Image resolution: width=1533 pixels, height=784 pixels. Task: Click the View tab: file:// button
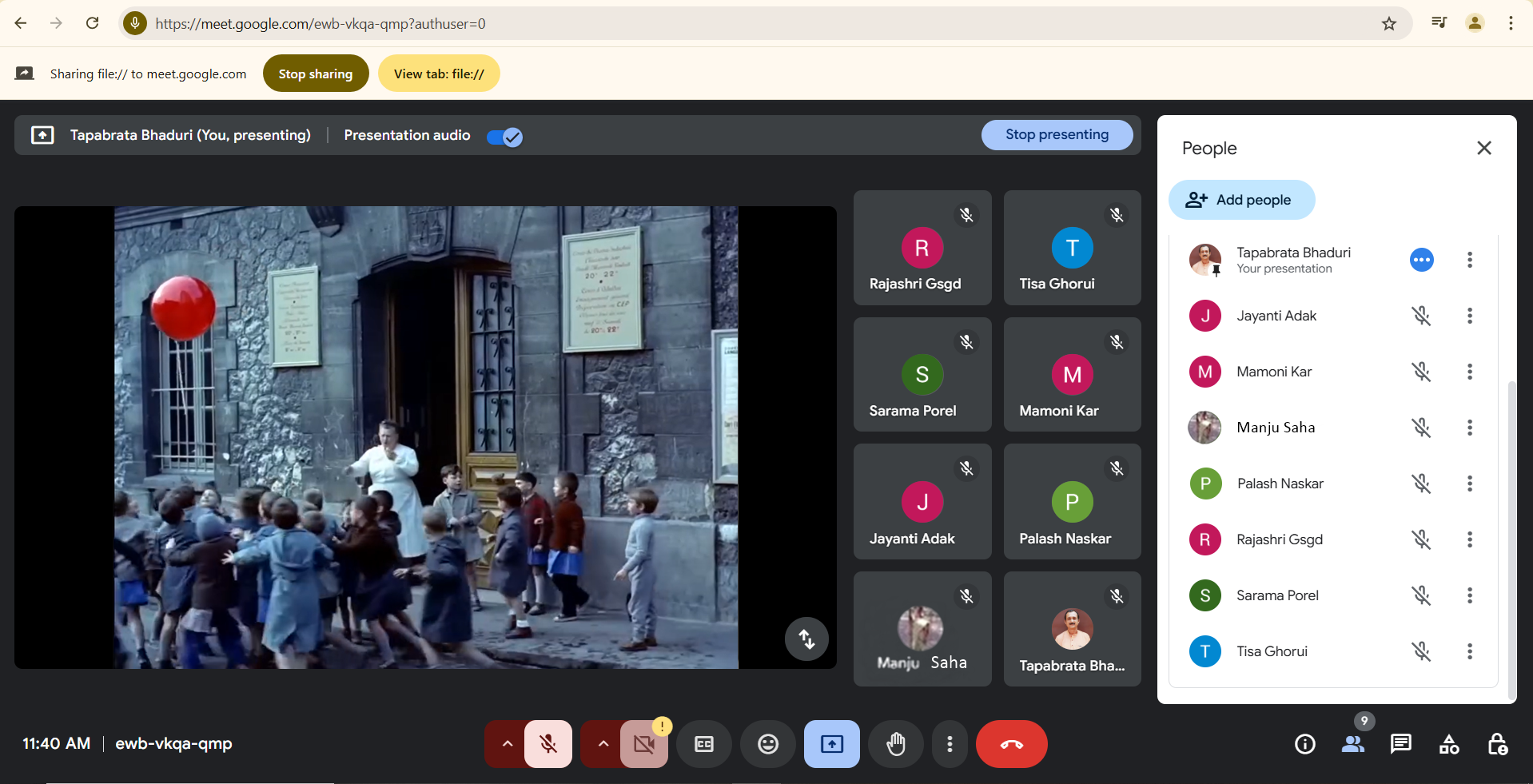tap(439, 74)
